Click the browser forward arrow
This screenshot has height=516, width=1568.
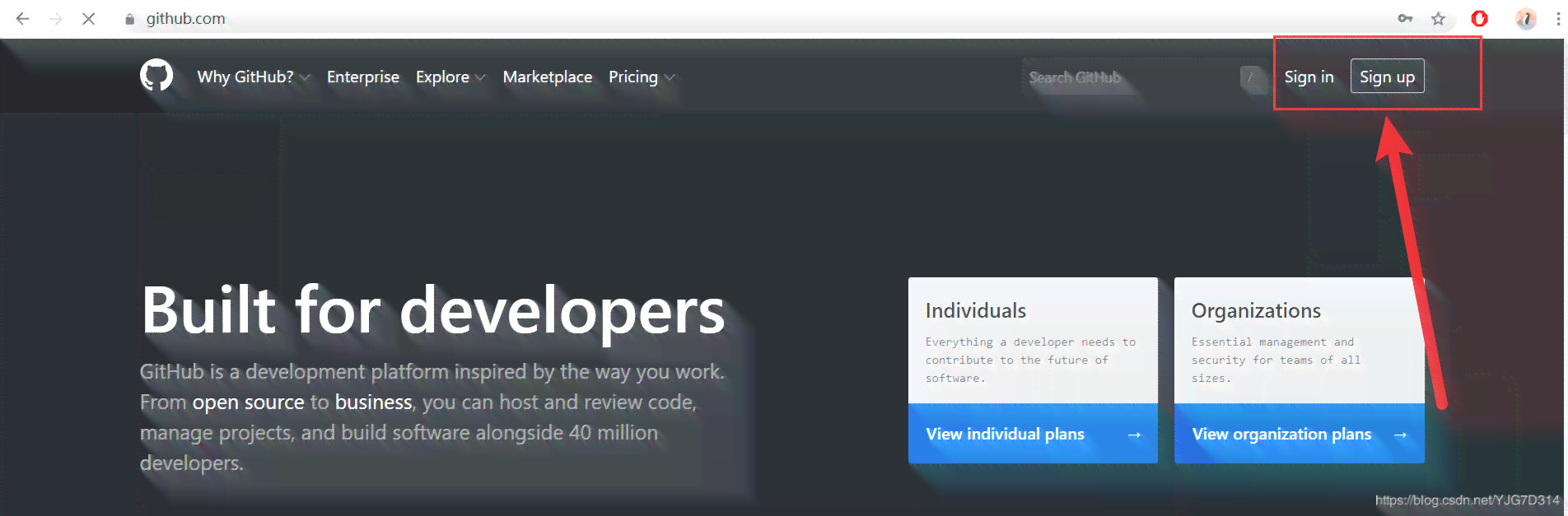pyautogui.click(x=56, y=18)
